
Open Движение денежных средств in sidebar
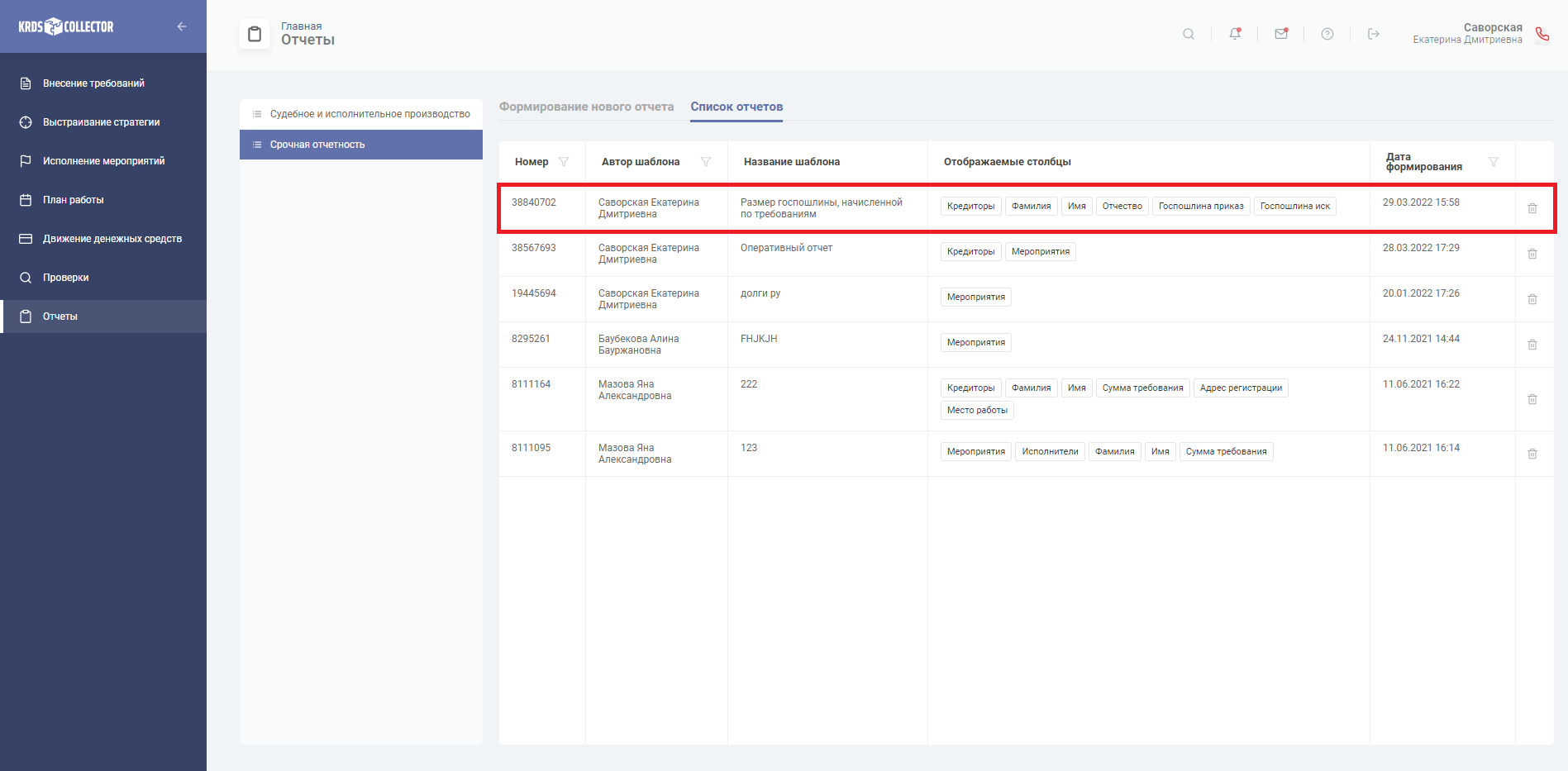(103, 239)
